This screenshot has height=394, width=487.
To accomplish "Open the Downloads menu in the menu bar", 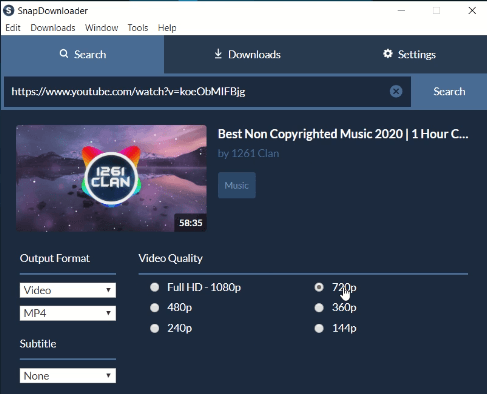I will 53,28.
